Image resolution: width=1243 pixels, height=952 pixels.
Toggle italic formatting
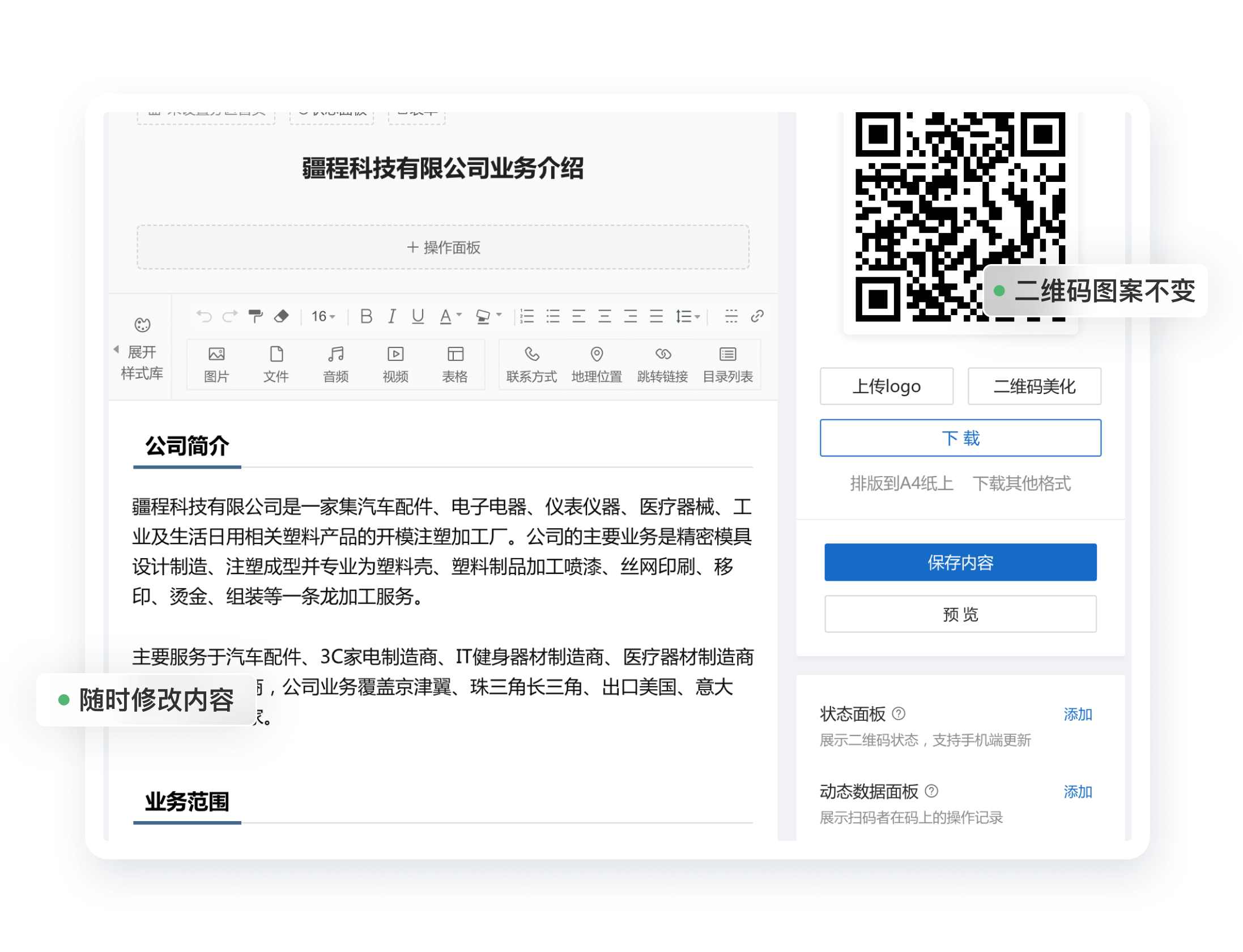coord(391,316)
